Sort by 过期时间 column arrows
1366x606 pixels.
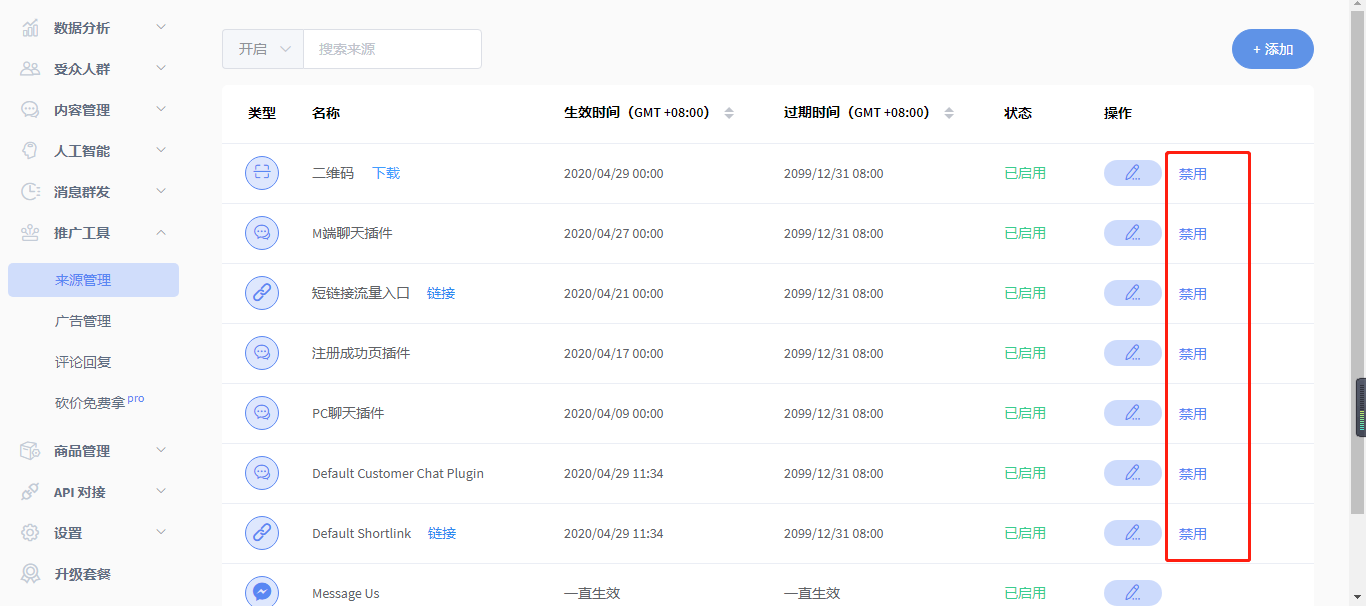(x=949, y=113)
